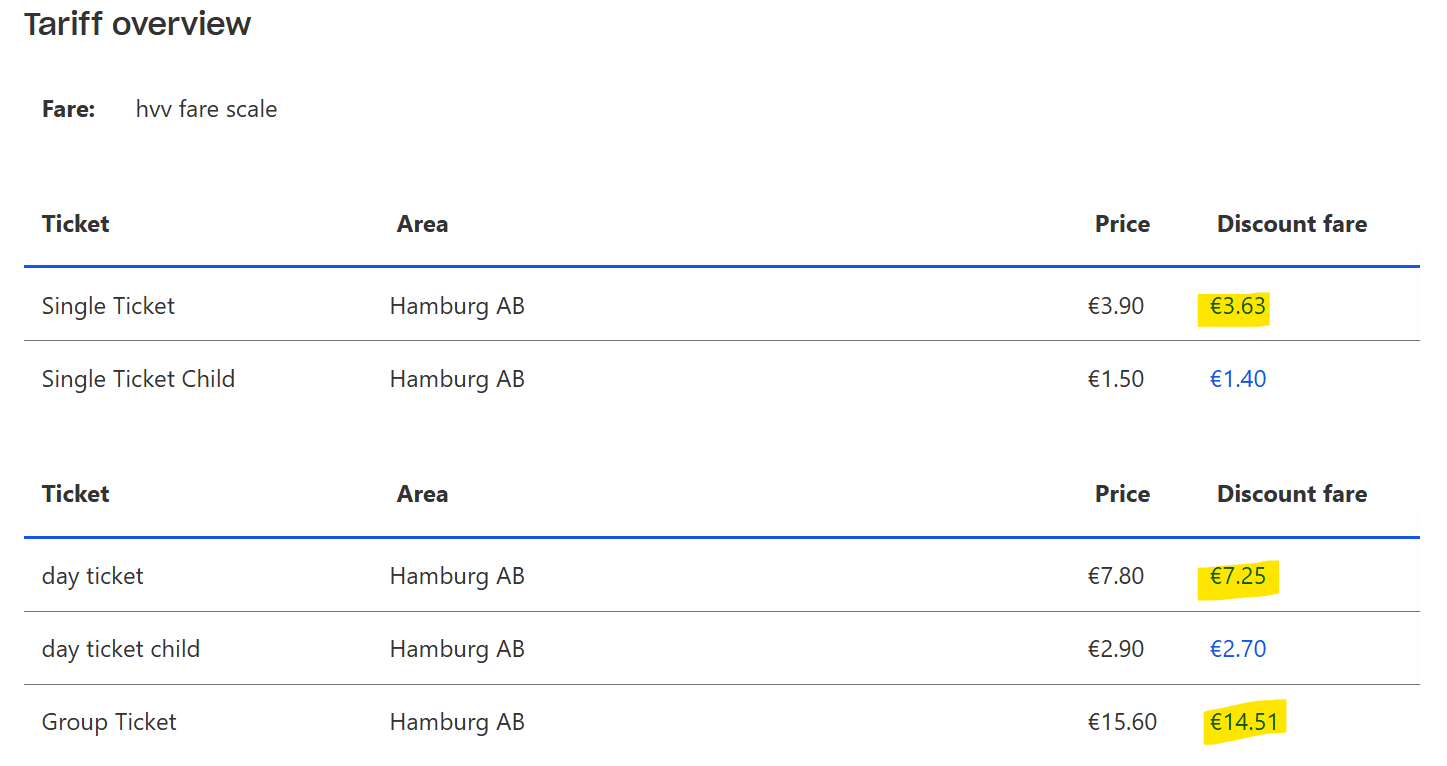Click the bold Fare: label
This screenshot has height=766, width=1447.
tap(68, 110)
